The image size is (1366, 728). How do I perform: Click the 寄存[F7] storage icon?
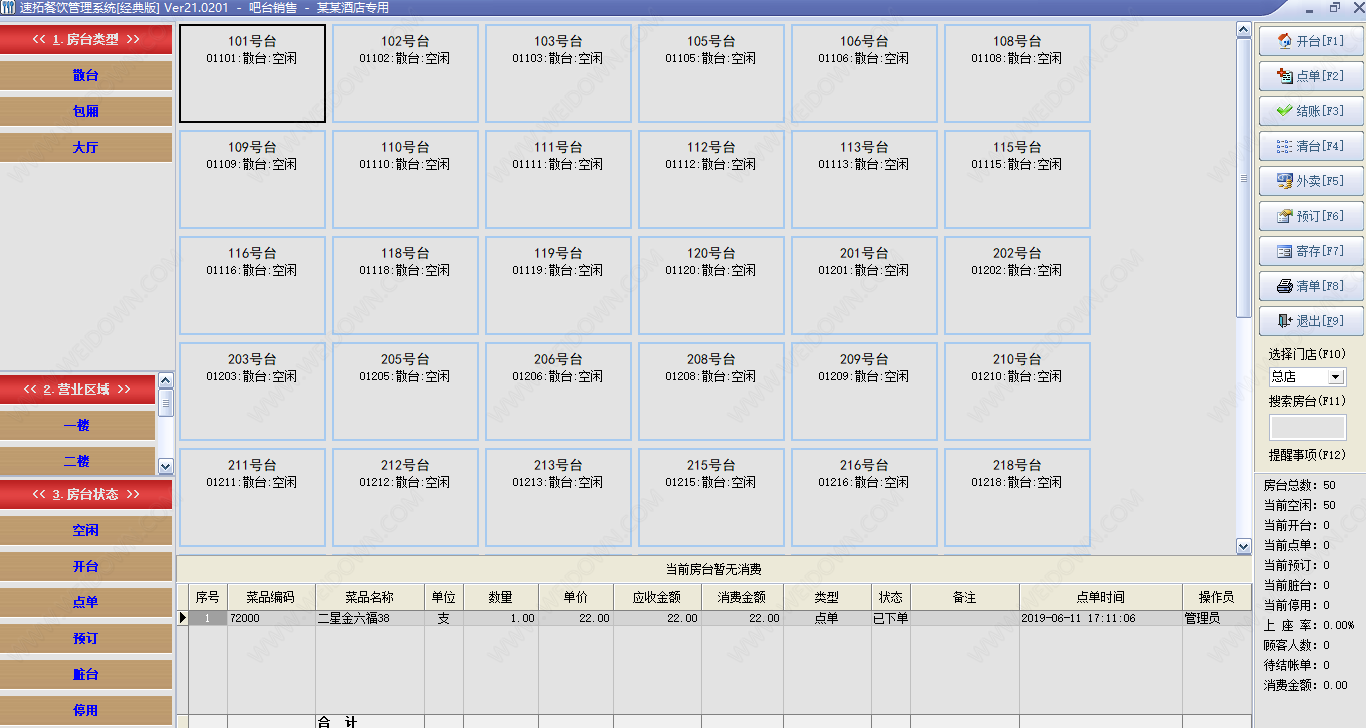click(1286, 251)
